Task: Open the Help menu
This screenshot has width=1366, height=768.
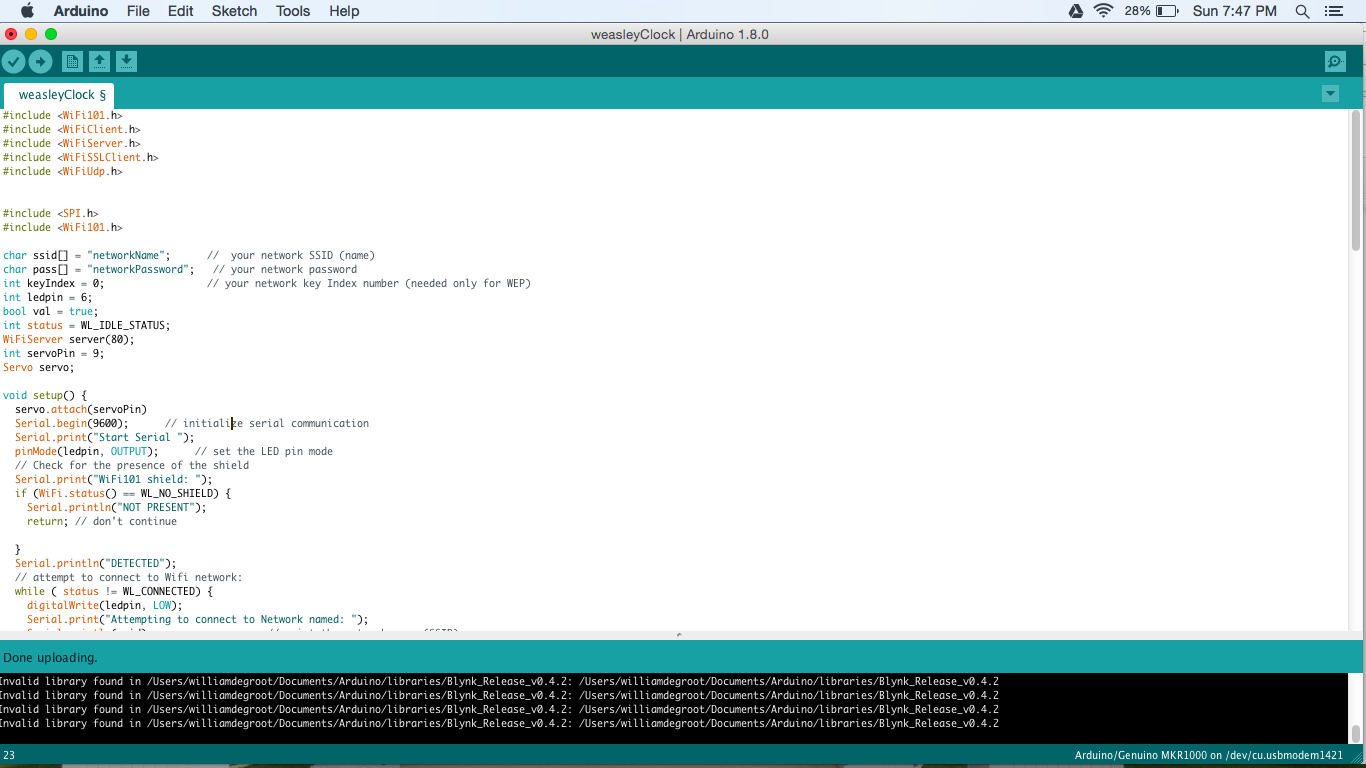Action: pos(344,11)
